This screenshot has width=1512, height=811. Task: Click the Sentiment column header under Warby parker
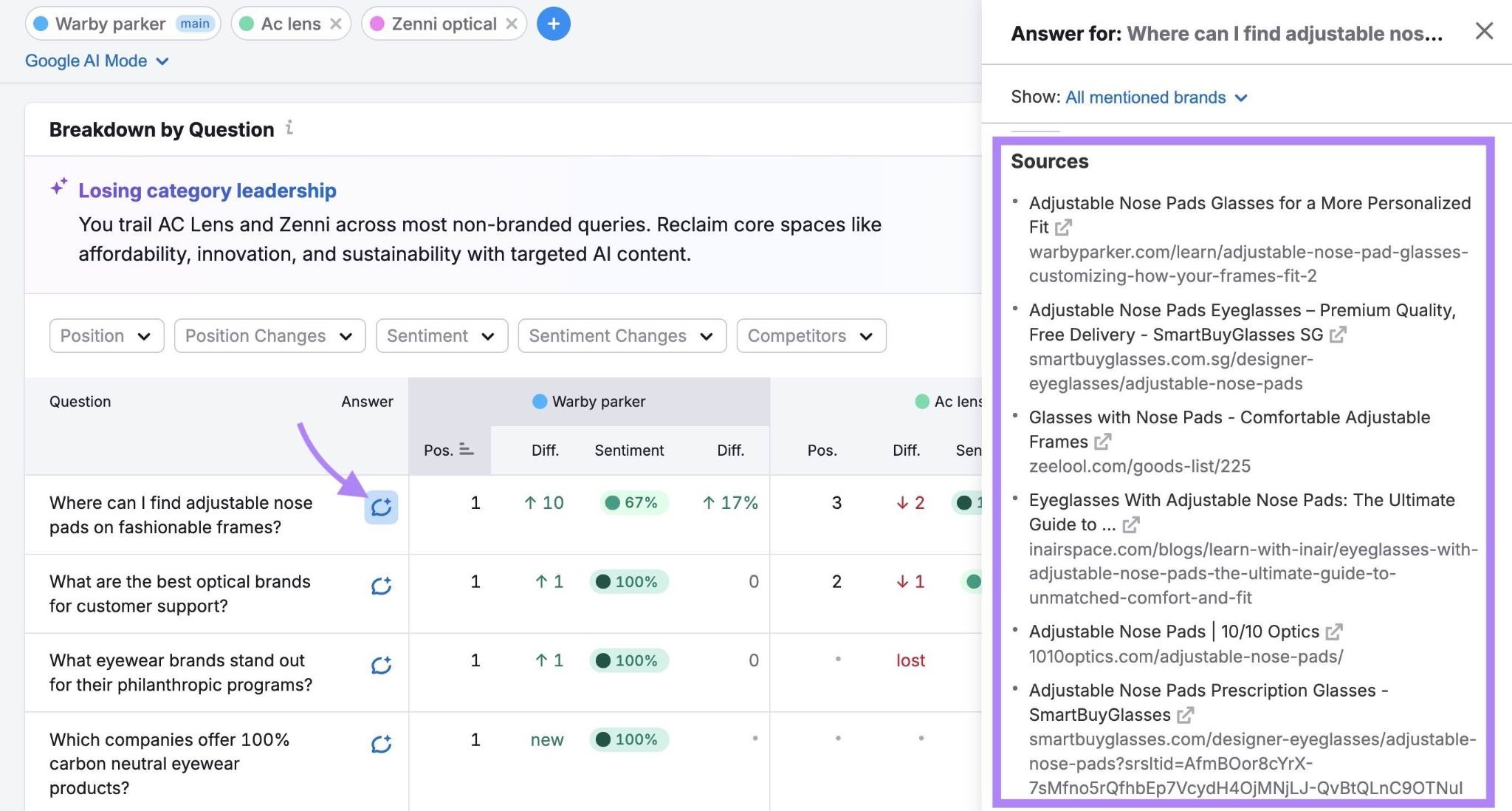tap(629, 450)
